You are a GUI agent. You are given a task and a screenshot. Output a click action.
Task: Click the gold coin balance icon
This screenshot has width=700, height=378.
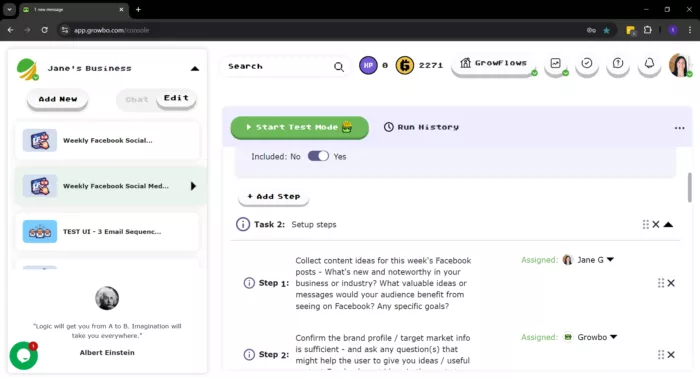(405, 66)
